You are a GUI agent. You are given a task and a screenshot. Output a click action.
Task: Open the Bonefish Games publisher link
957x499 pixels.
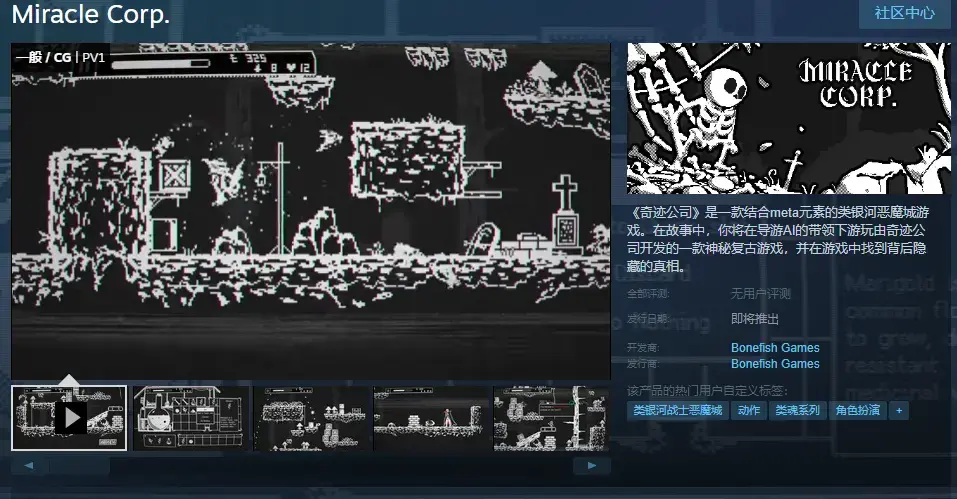click(775, 364)
